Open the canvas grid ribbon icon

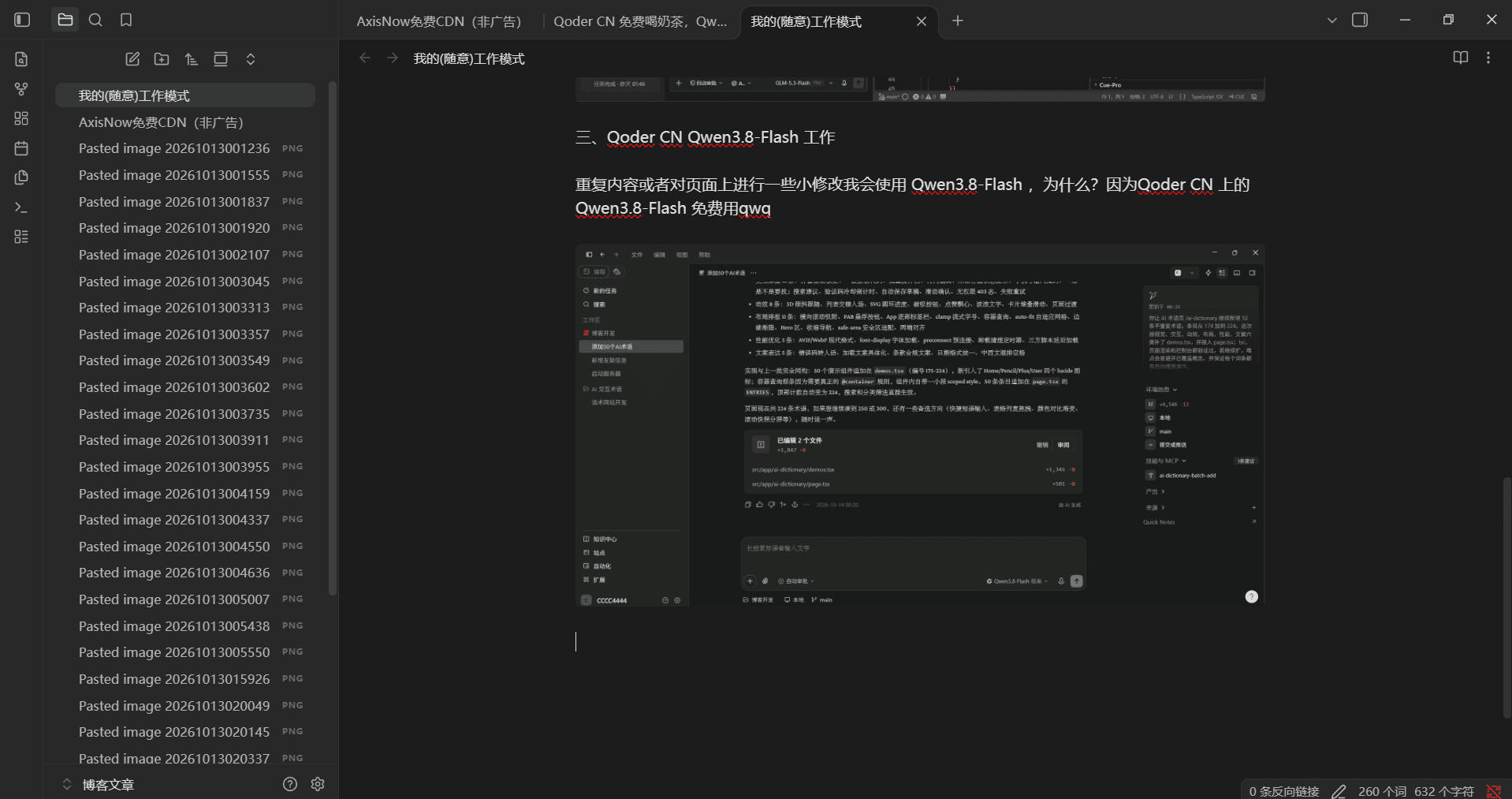point(21,118)
